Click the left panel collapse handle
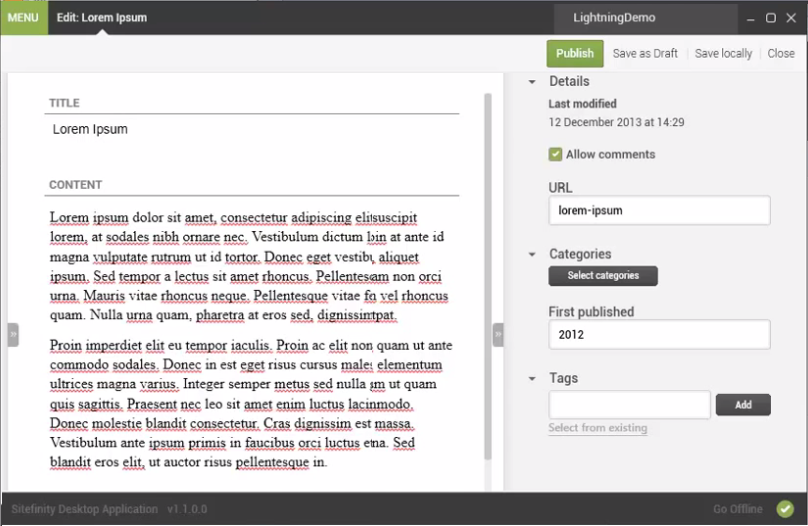 point(13,334)
